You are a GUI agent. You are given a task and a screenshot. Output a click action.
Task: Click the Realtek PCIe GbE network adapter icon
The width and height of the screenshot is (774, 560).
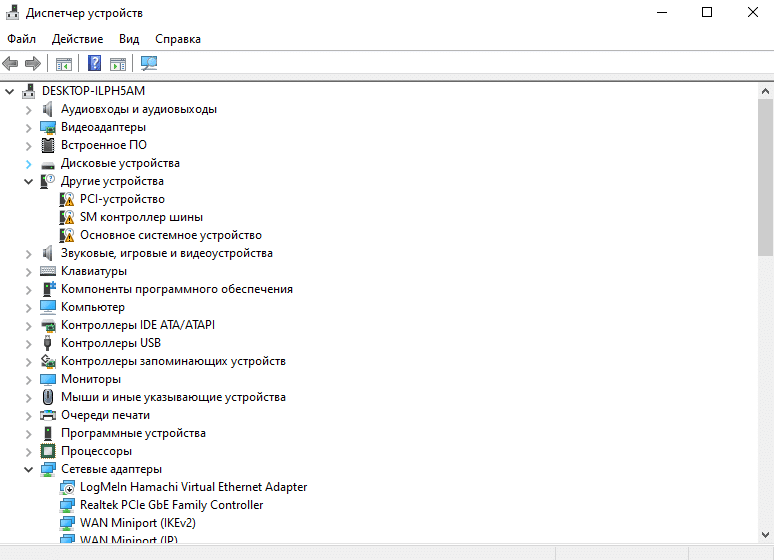[67, 505]
